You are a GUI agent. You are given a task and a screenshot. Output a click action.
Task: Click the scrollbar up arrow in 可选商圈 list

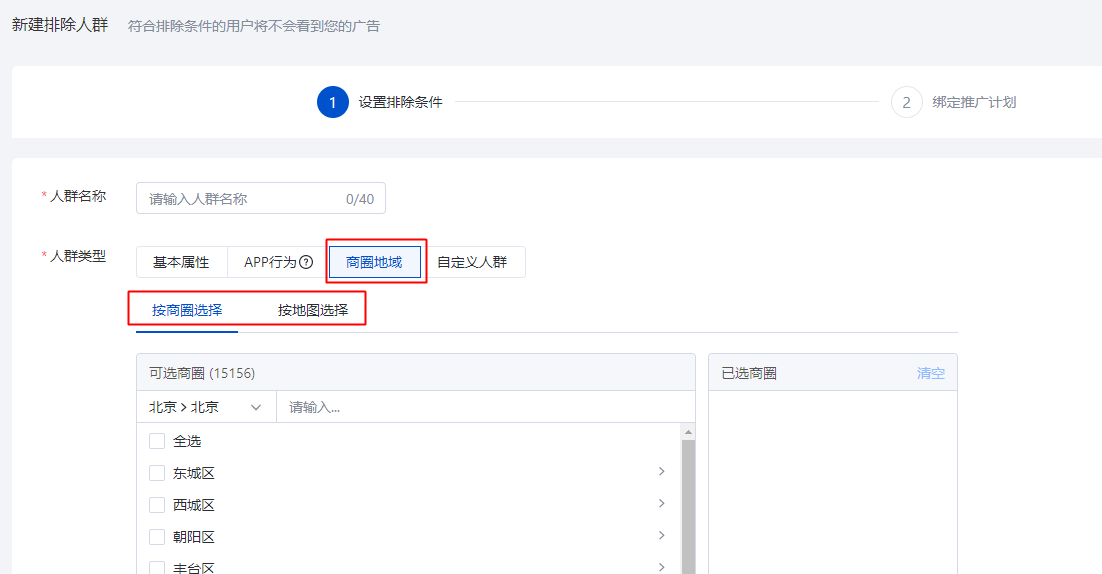coord(688,432)
